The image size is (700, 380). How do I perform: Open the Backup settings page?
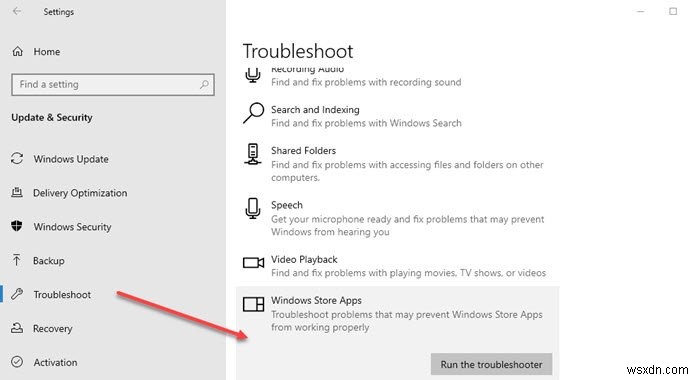pos(49,261)
